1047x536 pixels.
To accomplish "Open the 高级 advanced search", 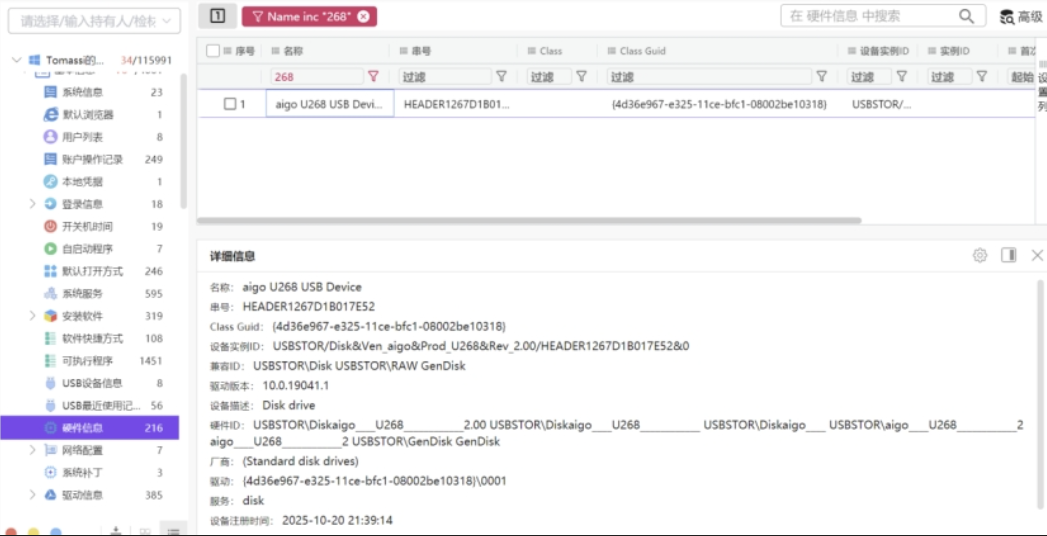I will [x=1021, y=17].
